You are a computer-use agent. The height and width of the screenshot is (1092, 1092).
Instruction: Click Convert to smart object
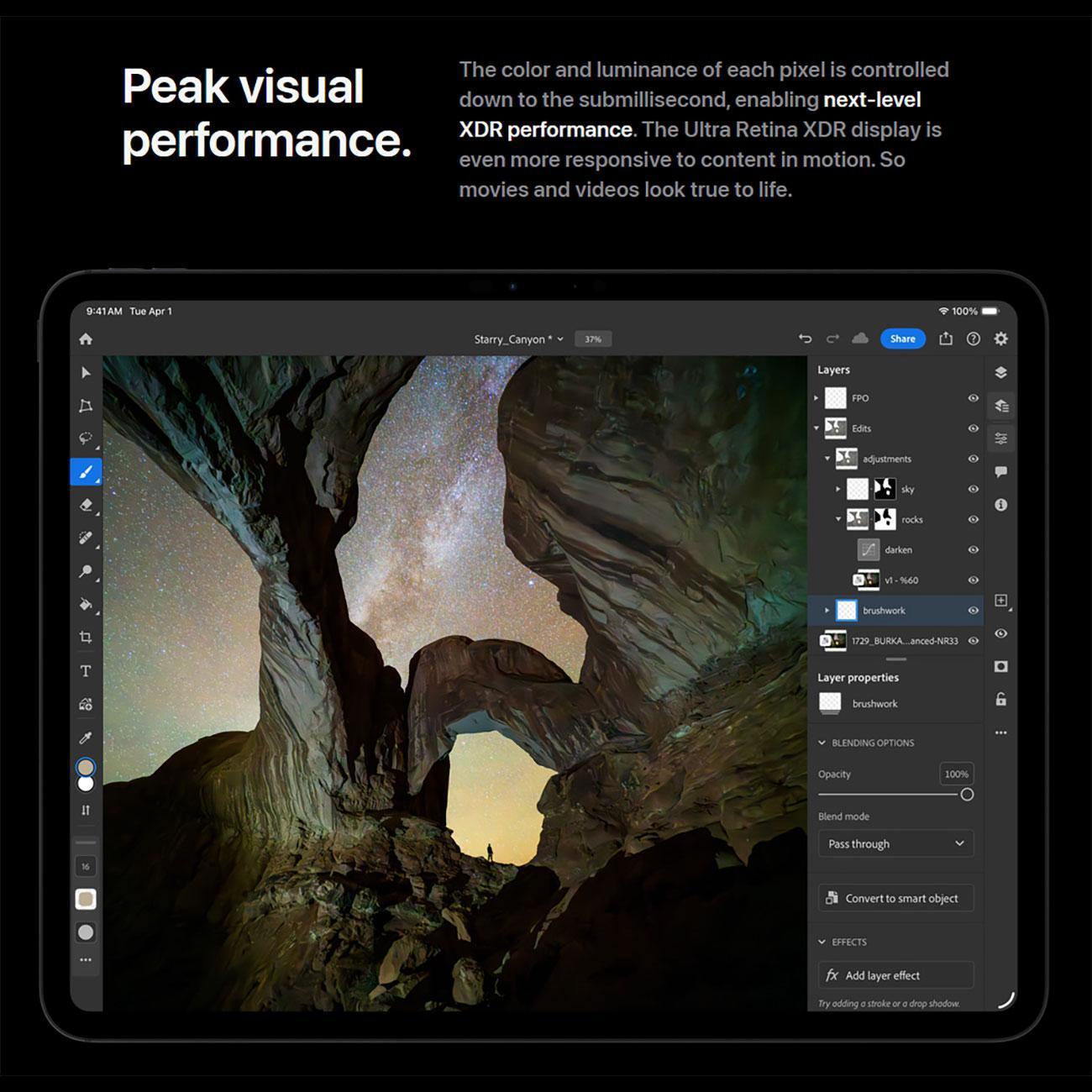(895, 898)
